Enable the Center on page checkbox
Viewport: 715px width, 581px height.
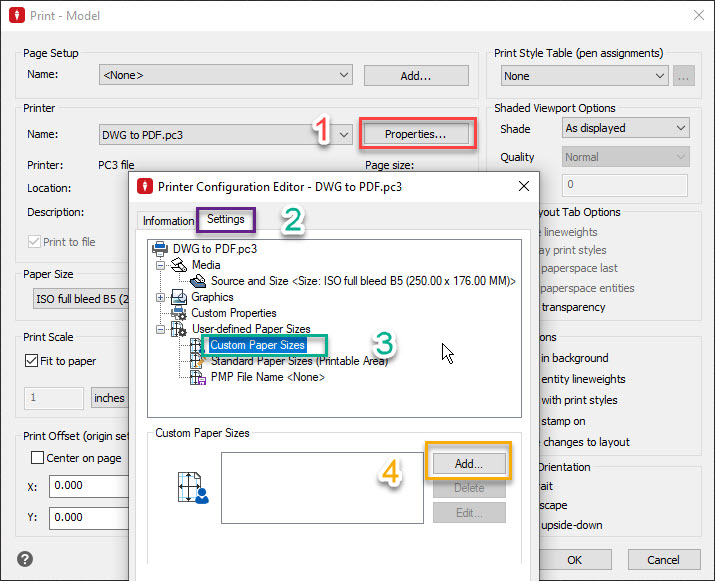click(38, 458)
